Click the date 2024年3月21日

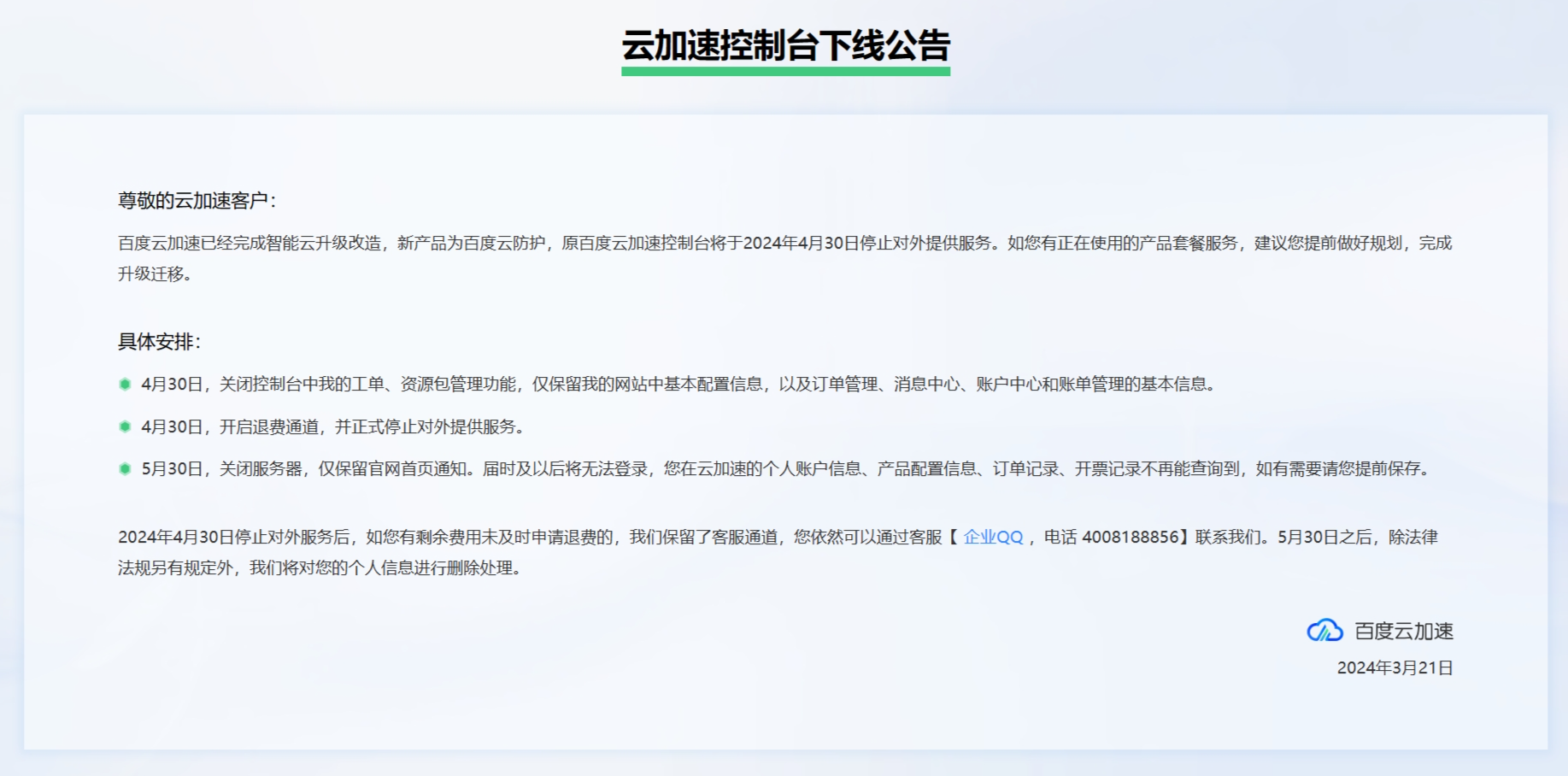(x=1395, y=667)
